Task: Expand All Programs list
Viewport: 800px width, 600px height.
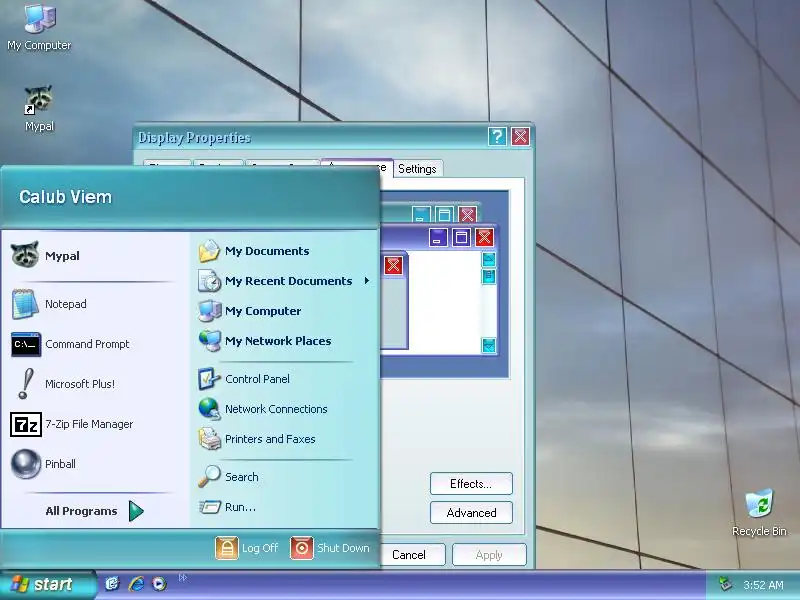Action: tap(95, 511)
